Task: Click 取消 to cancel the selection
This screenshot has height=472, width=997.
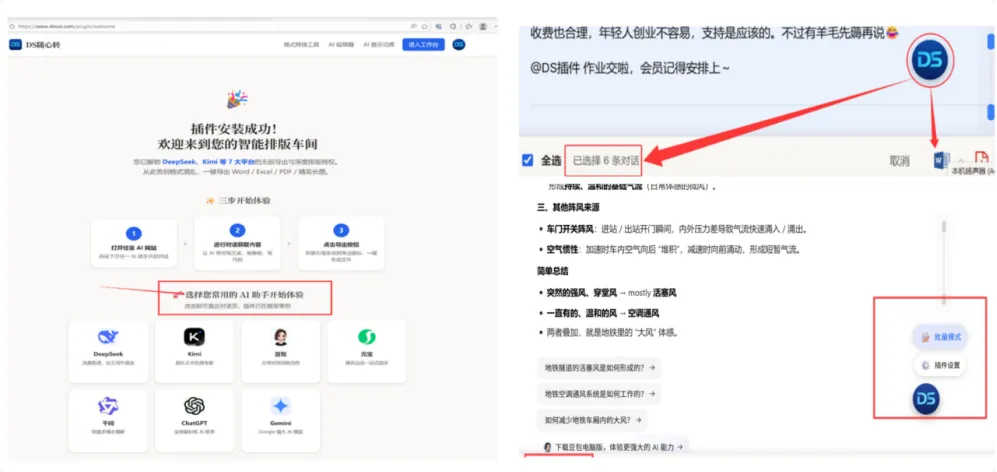Action: (899, 161)
